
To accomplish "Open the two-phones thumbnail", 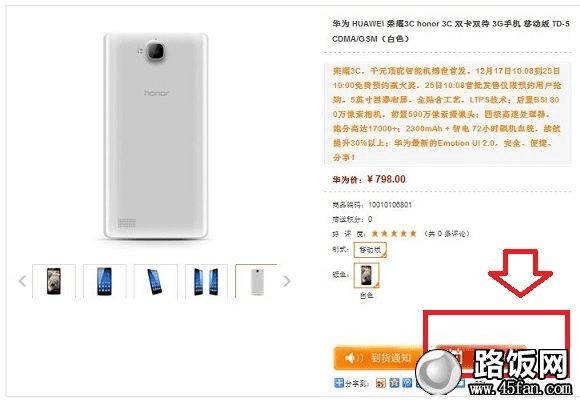I will pos(206,281).
